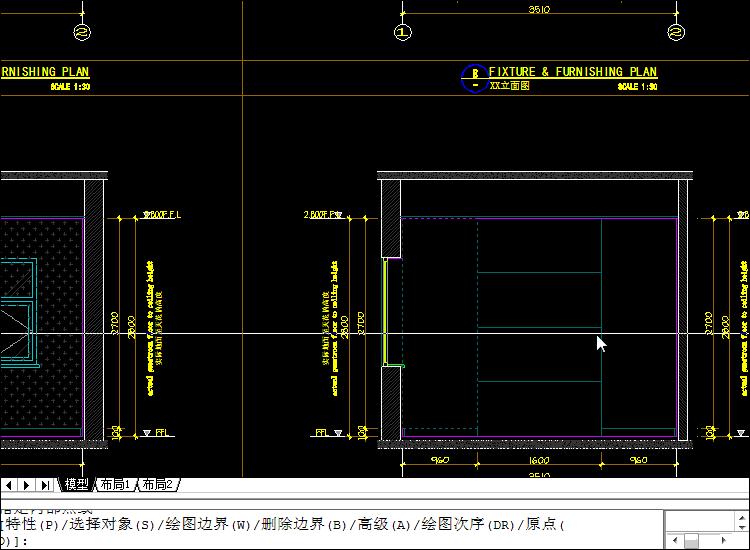This screenshot has width=750, height=550.
Task: Choose the 特性(P) command option
Action: 32,524
